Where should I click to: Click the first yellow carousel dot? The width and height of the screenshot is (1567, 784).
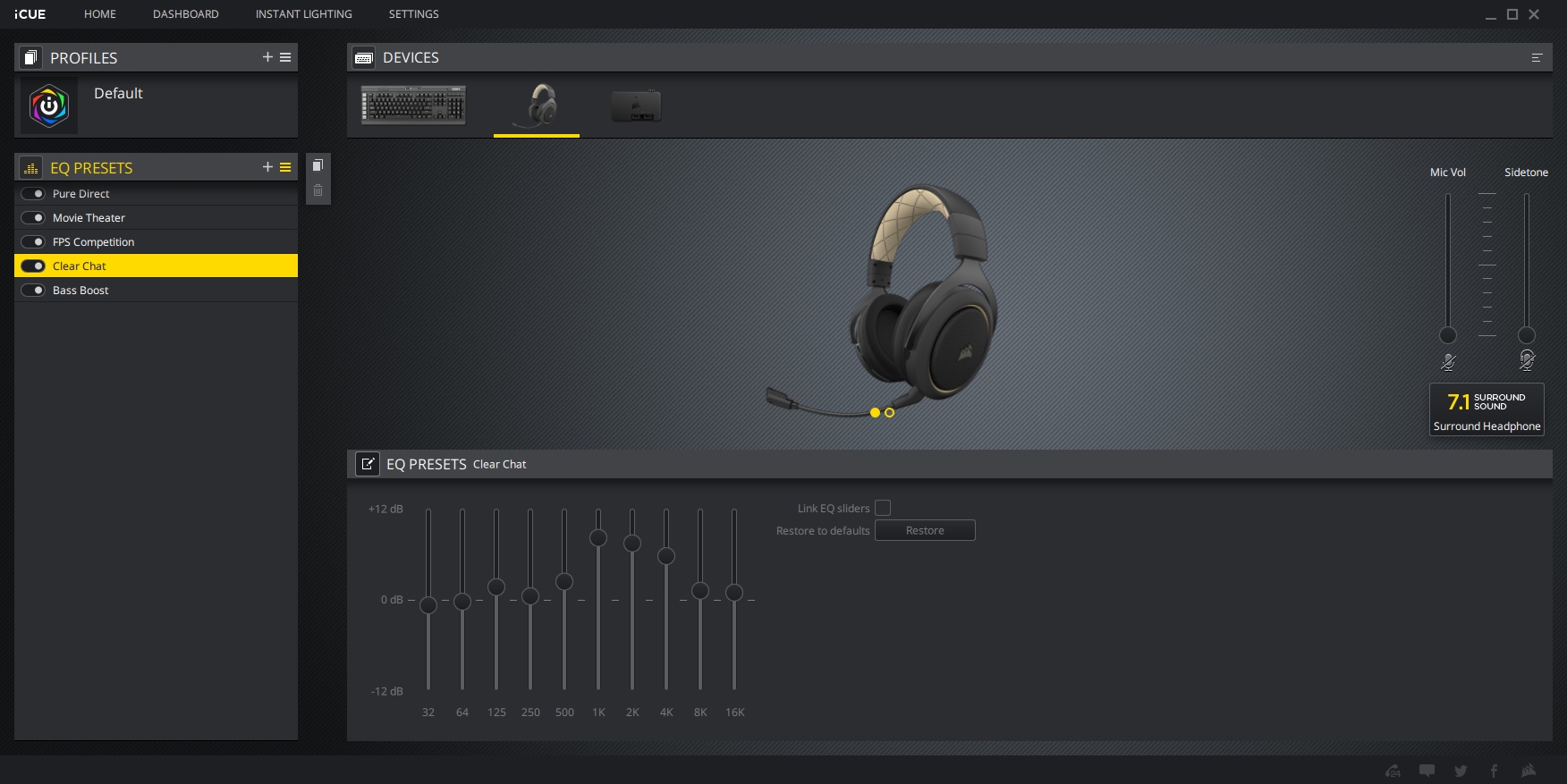(x=875, y=412)
